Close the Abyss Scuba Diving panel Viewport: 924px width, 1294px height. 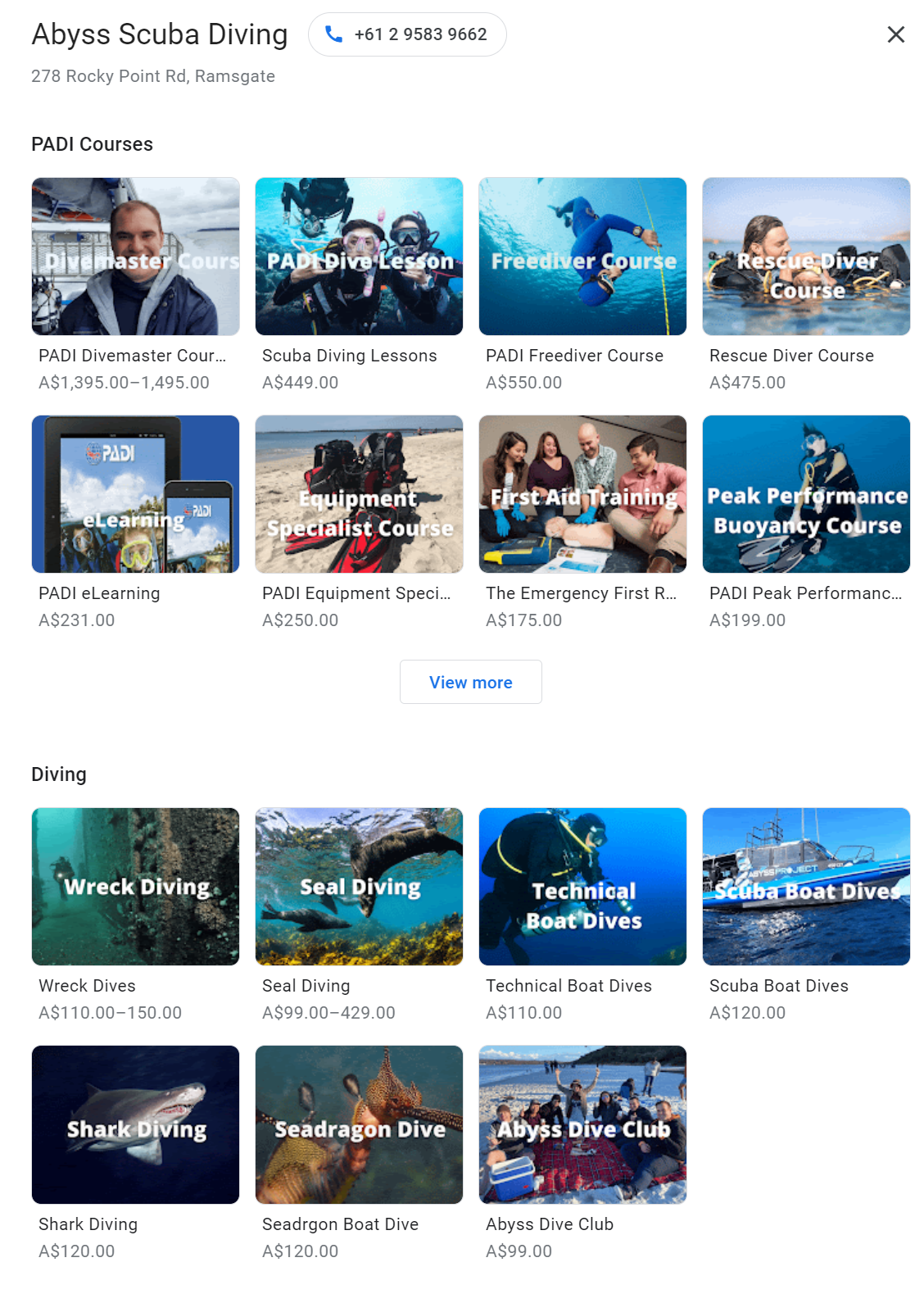pyautogui.click(x=895, y=34)
